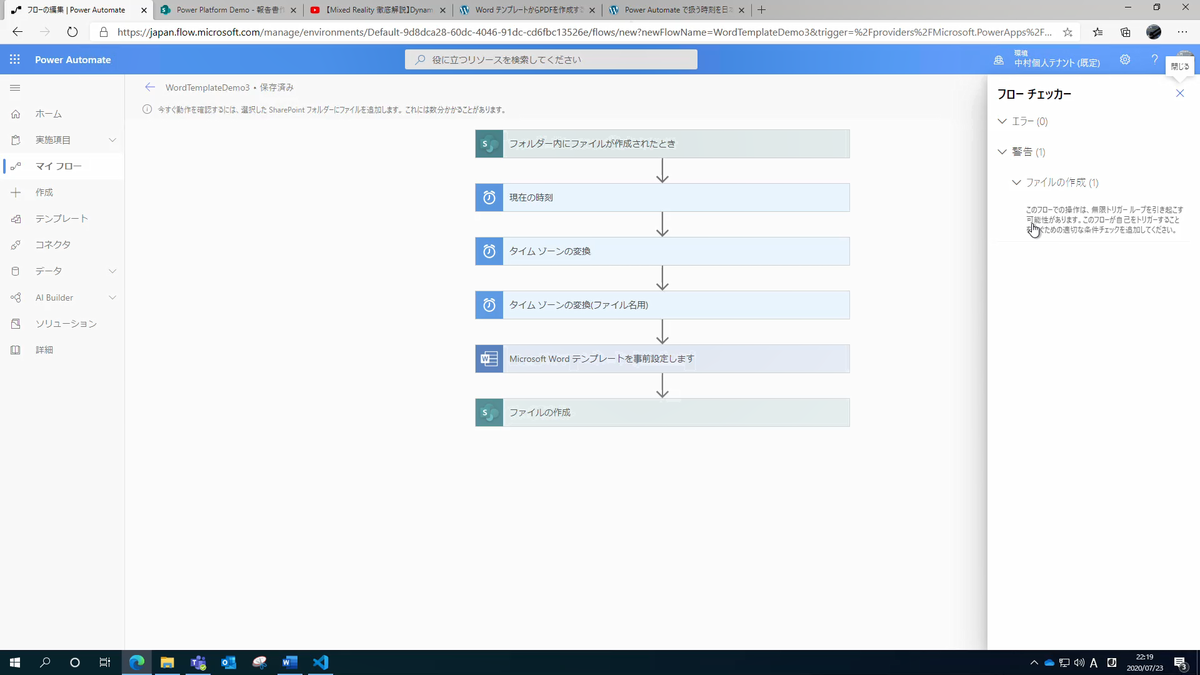The image size is (1200, 675).
Task: Click the back arrow beside WordTemplateDemo3
Action: click(x=150, y=88)
